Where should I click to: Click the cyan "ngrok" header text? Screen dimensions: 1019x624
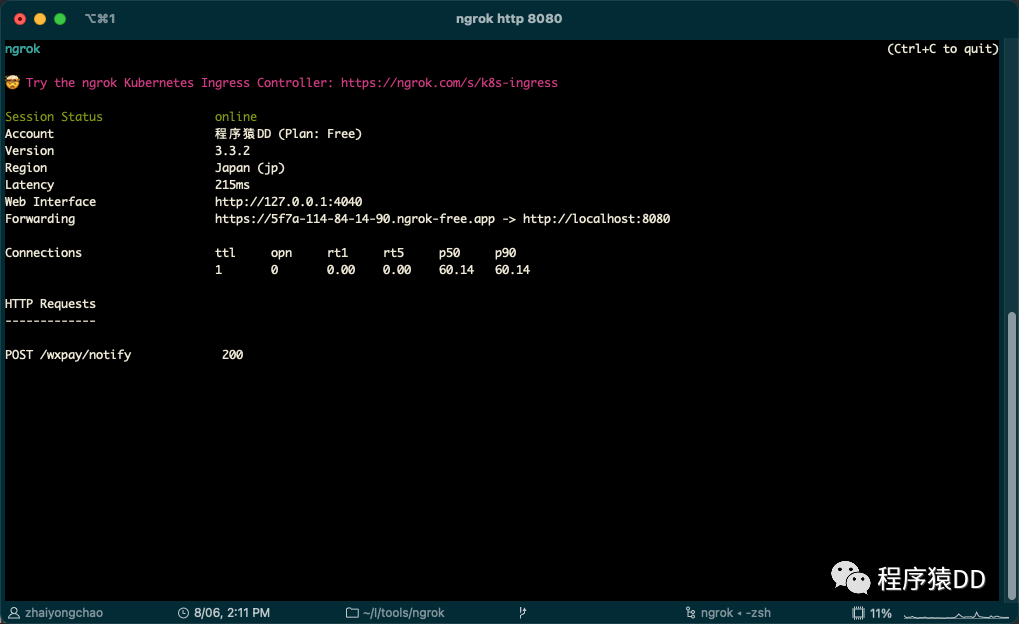pyautogui.click(x=23, y=49)
